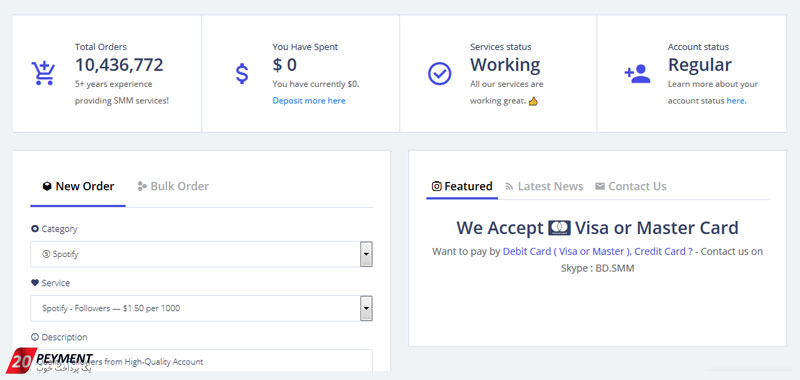Image resolution: width=800 pixels, height=380 pixels.
Task: Click the shopping cart Total Orders icon
Action: [43, 73]
